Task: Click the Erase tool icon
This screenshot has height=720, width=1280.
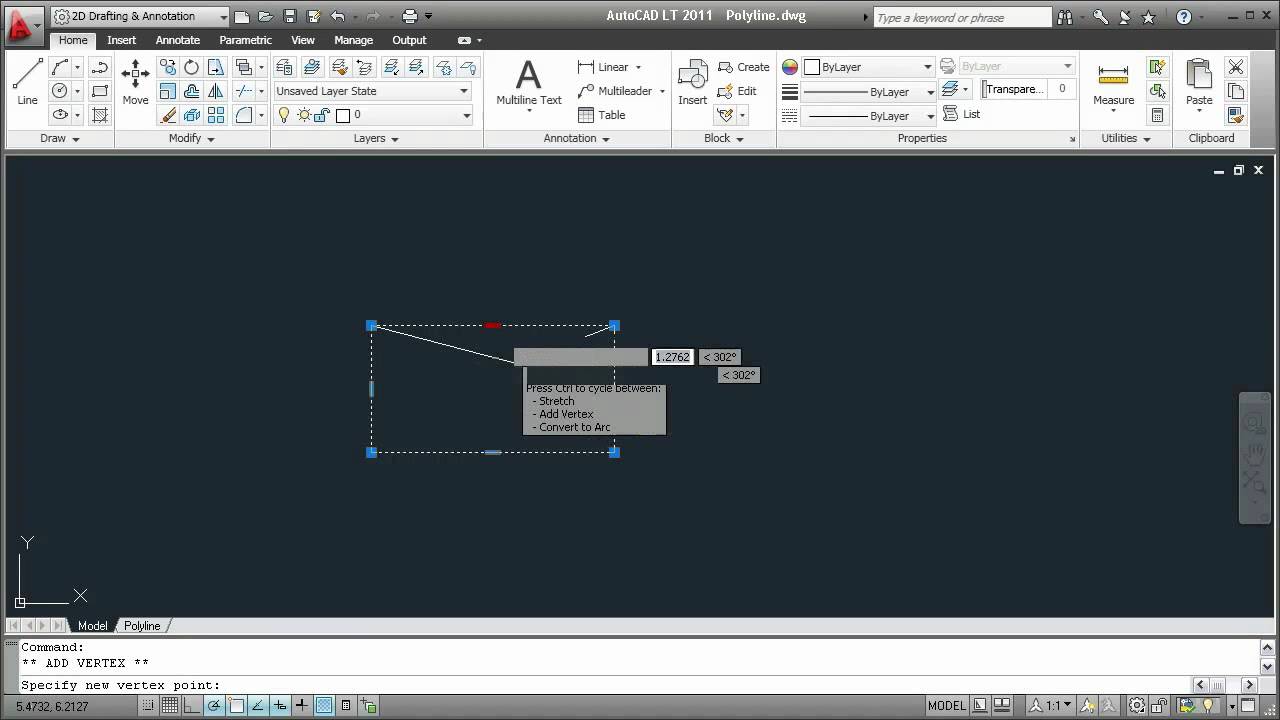Action: (167, 115)
